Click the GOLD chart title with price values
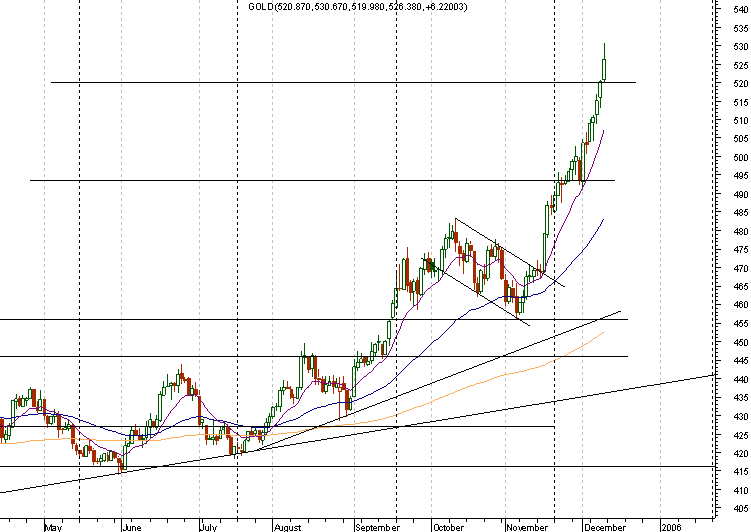This screenshot has height=532, width=751. tap(357, 7)
